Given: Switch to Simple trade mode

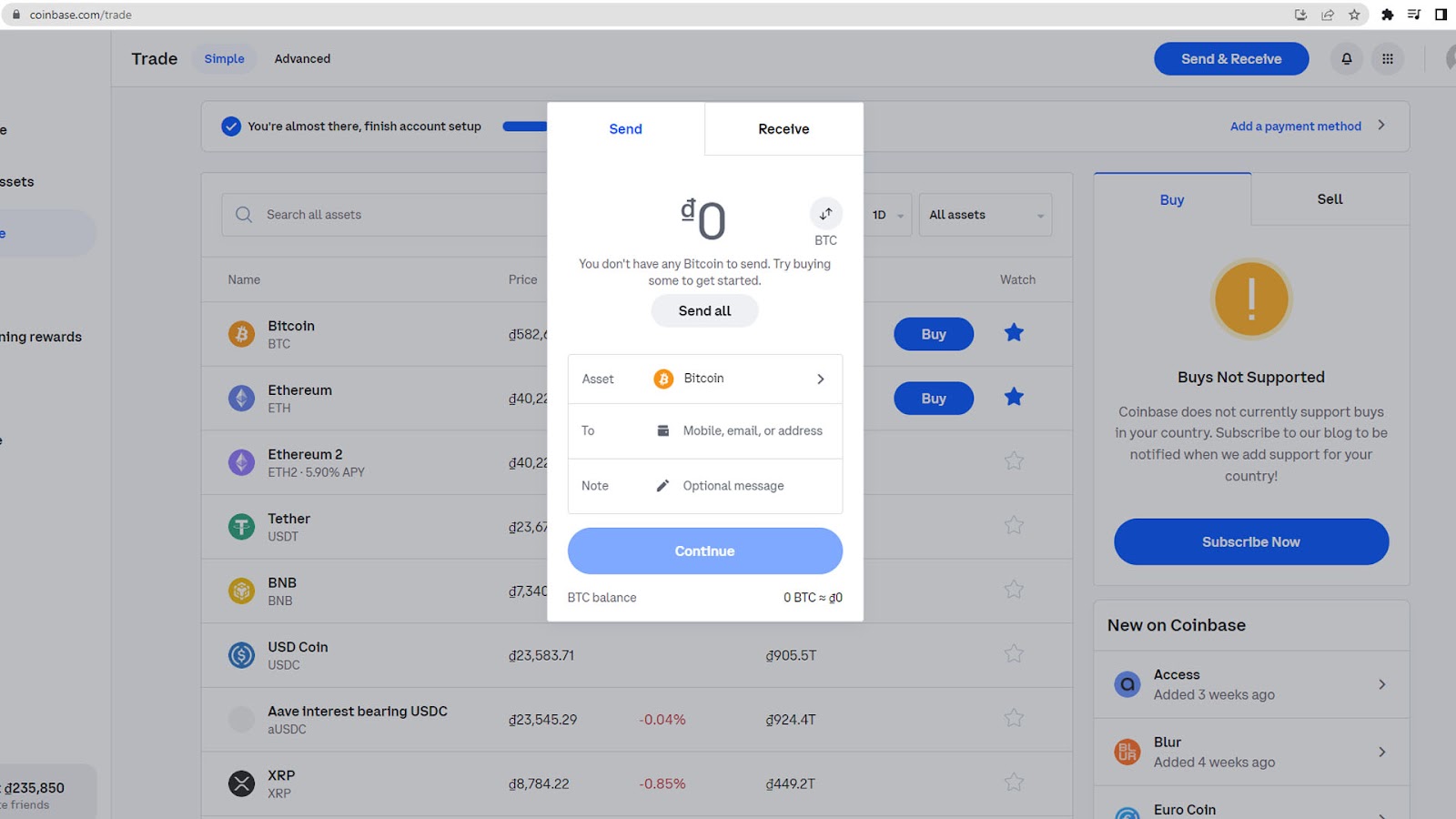Looking at the screenshot, I should (224, 59).
